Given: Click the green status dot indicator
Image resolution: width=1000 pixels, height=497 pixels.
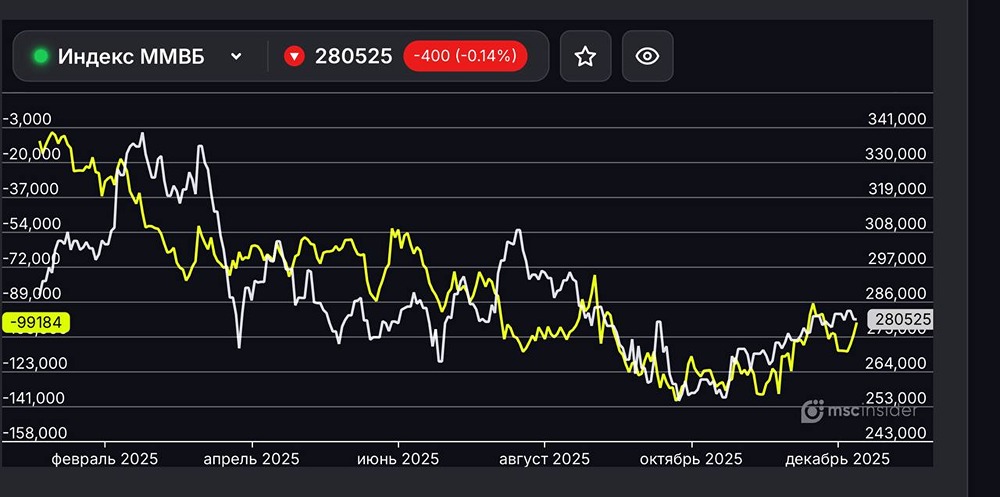Looking at the screenshot, I should coord(41,56).
